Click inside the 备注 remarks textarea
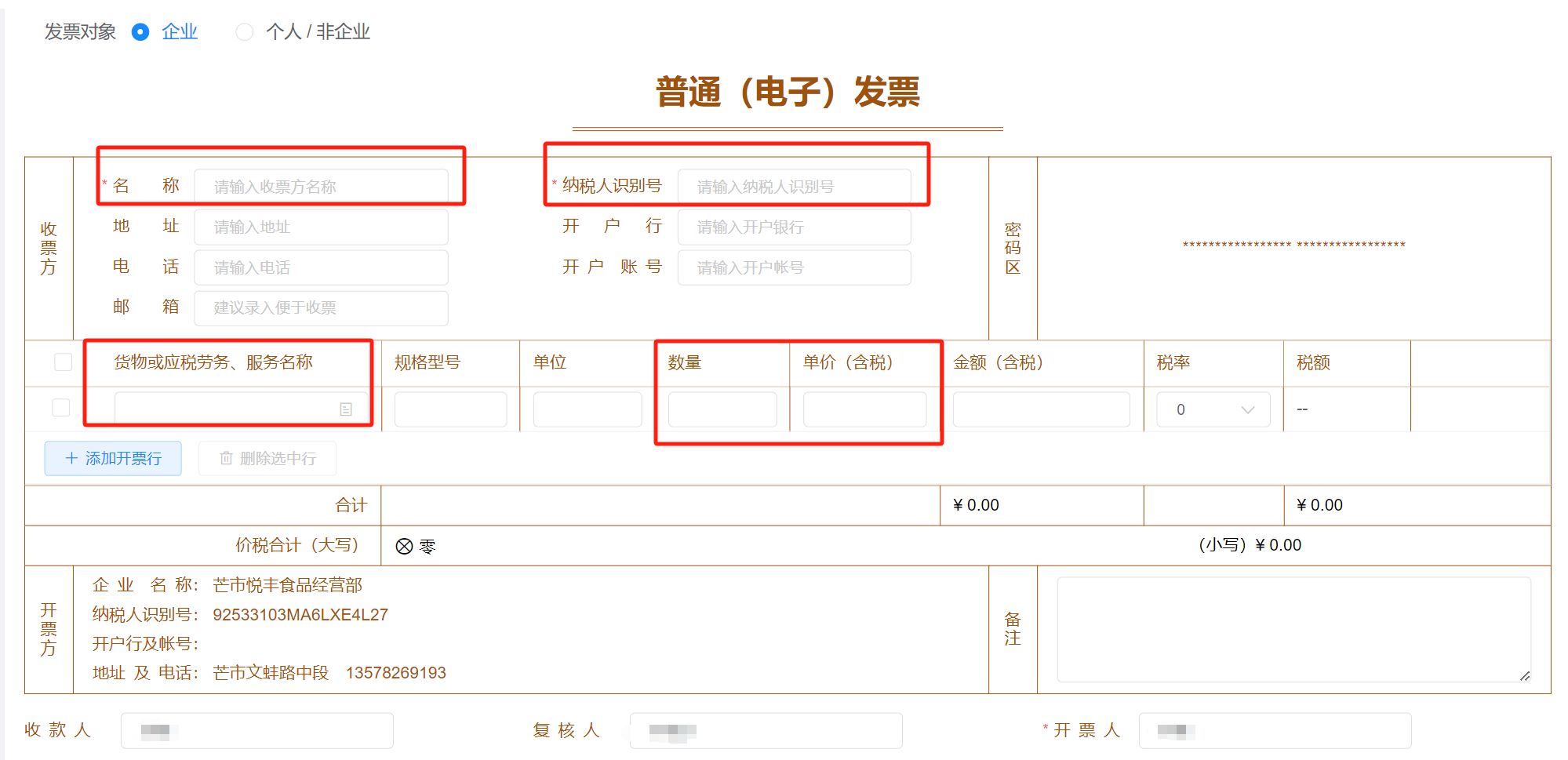This screenshot has height=760, width=1568. tap(1293, 627)
